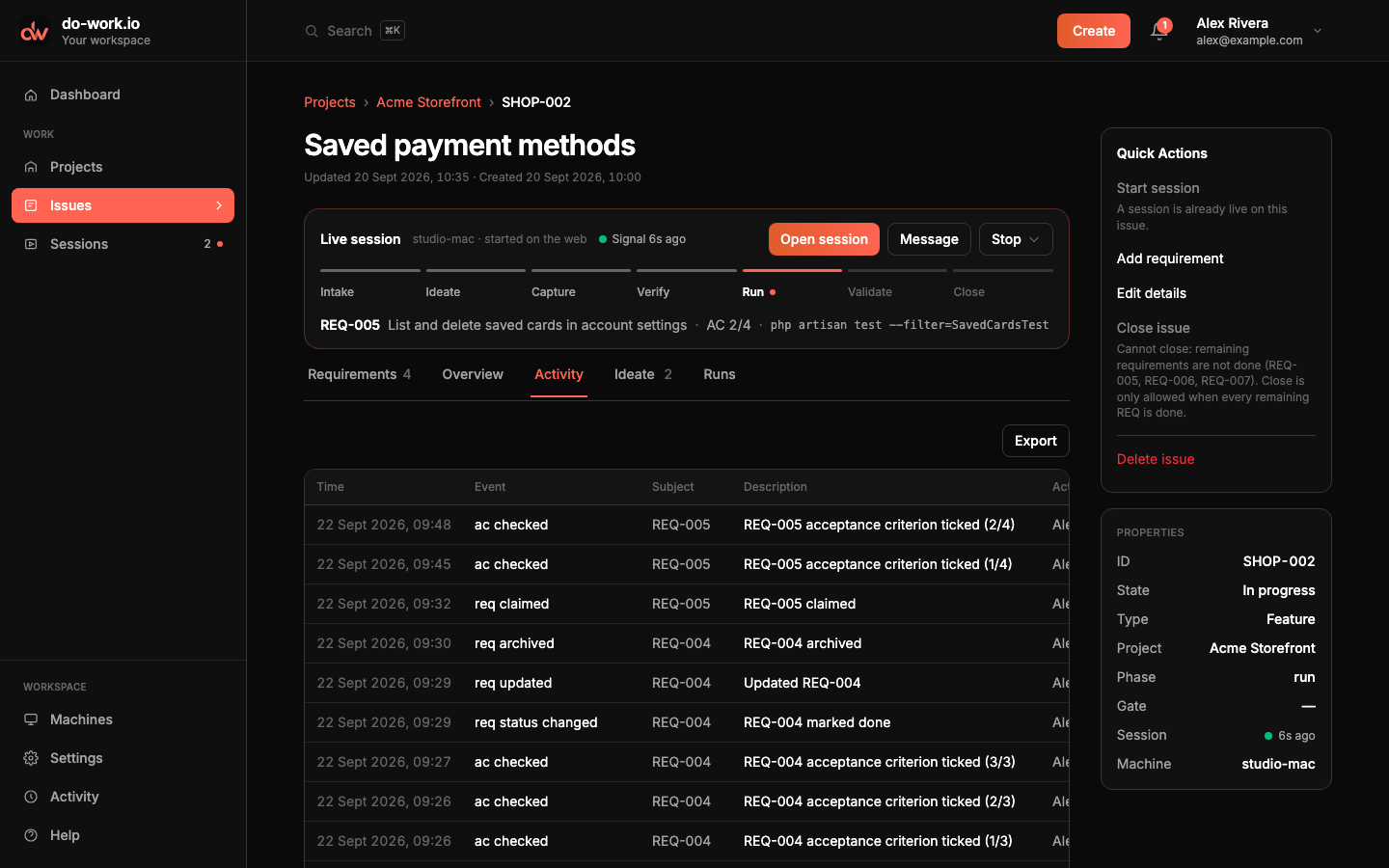The image size is (1389, 868).
Task: Click the Intake phase progress step
Action: pos(370,284)
